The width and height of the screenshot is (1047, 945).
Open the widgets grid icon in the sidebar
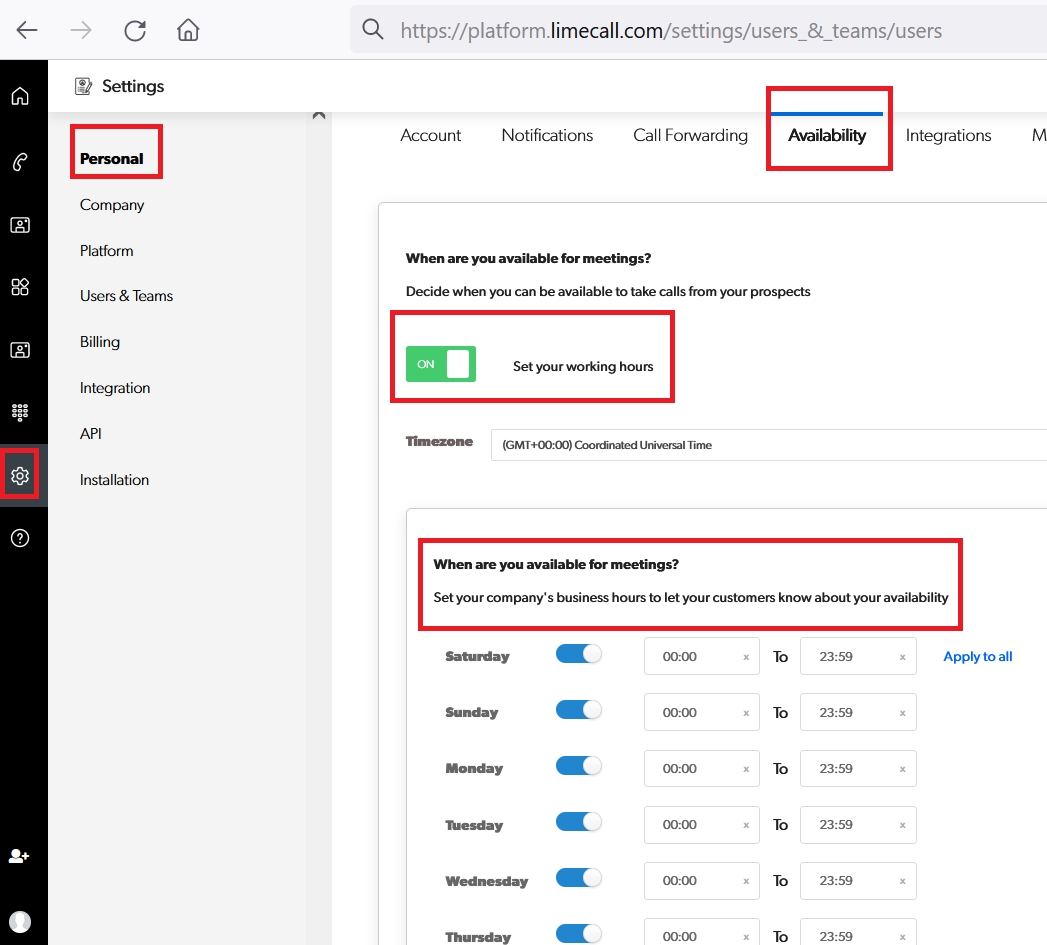point(20,288)
